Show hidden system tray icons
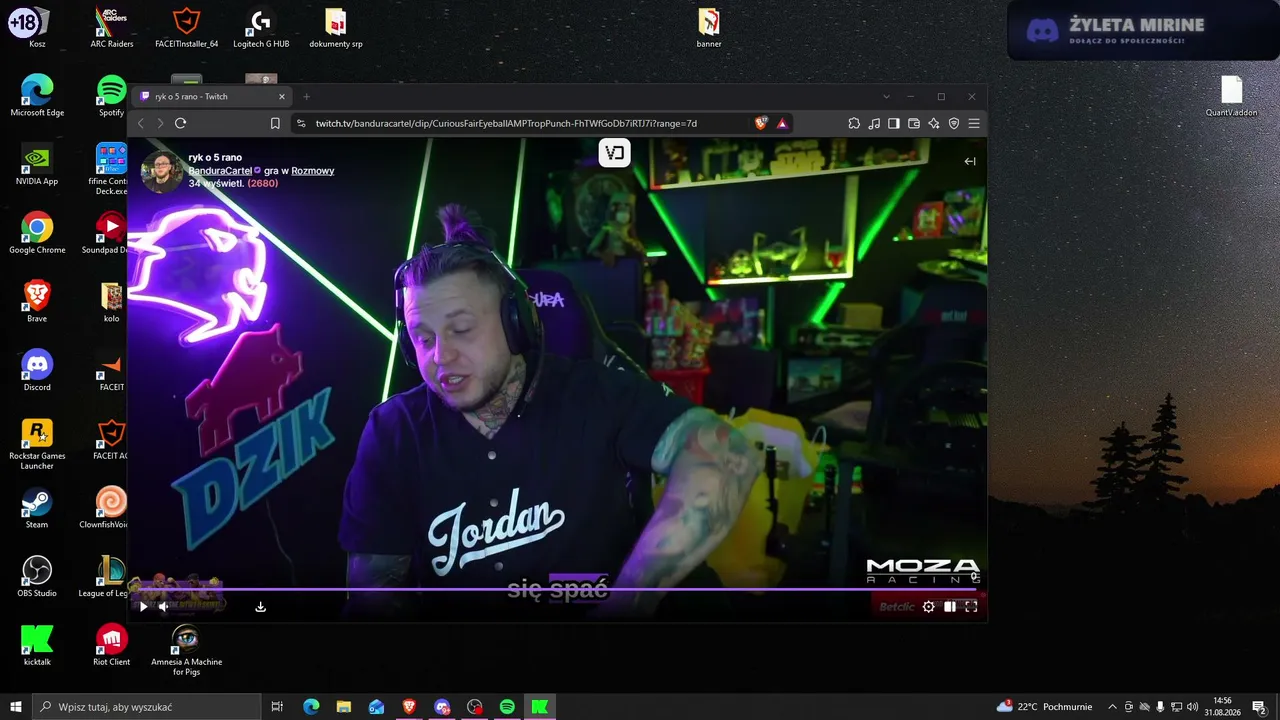The image size is (1280, 720). pyautogui.click(x=1112, y=707)
